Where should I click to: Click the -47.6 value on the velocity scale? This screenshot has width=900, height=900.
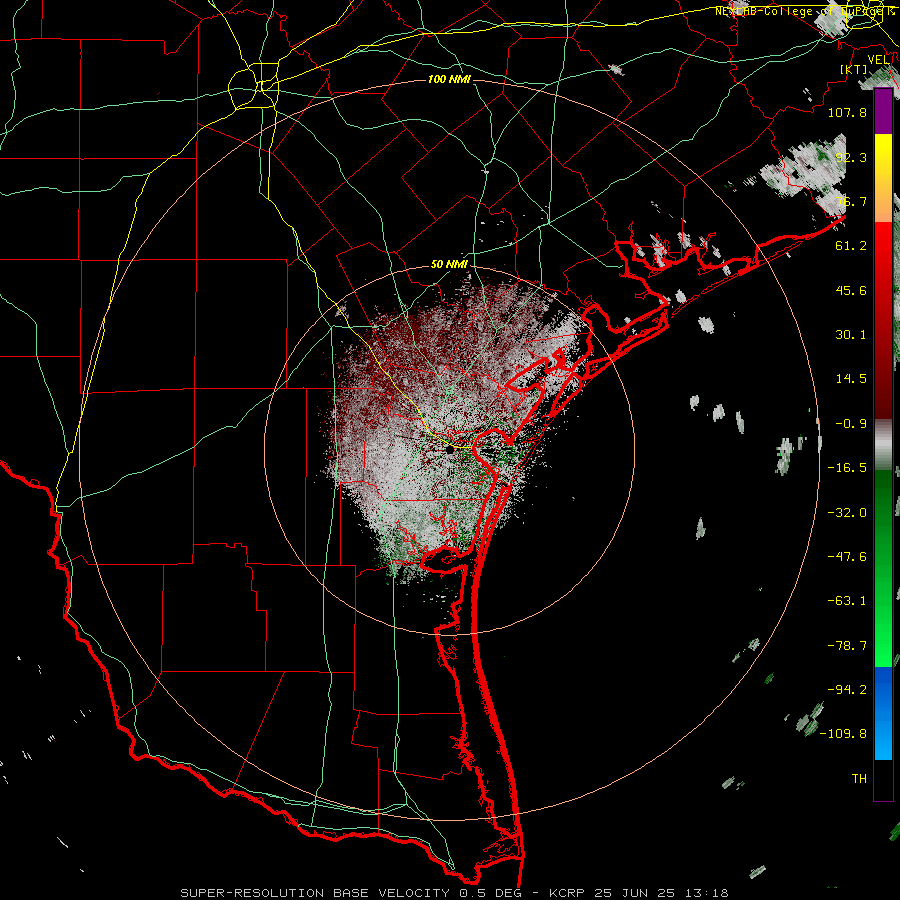pyautogui.click(x=847, y=557)
